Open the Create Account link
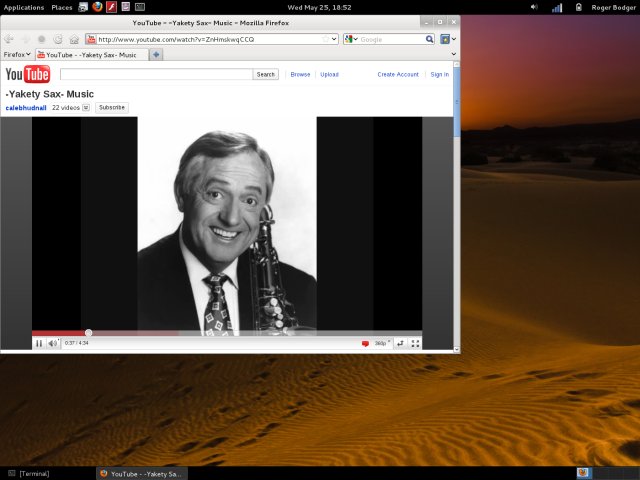The width and height of the screenshot is (640, 480). [398, 74]
